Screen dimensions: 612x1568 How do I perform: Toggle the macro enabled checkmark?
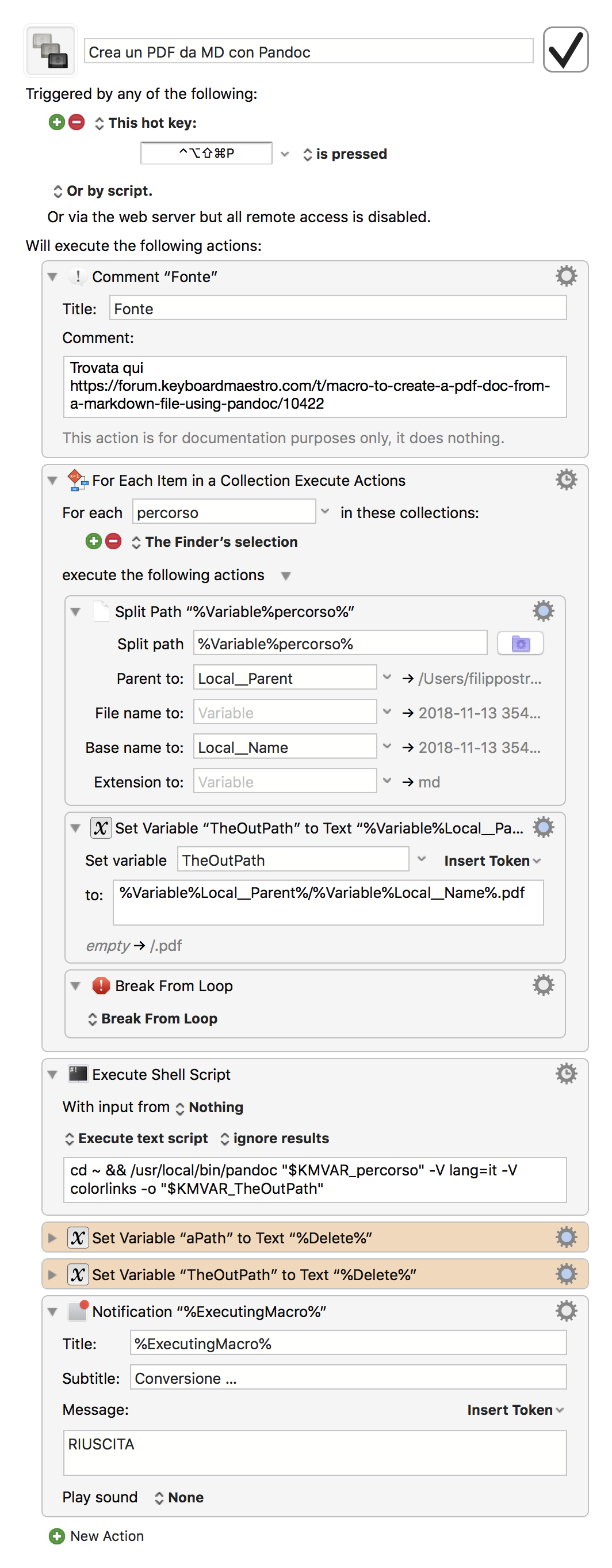565,50
